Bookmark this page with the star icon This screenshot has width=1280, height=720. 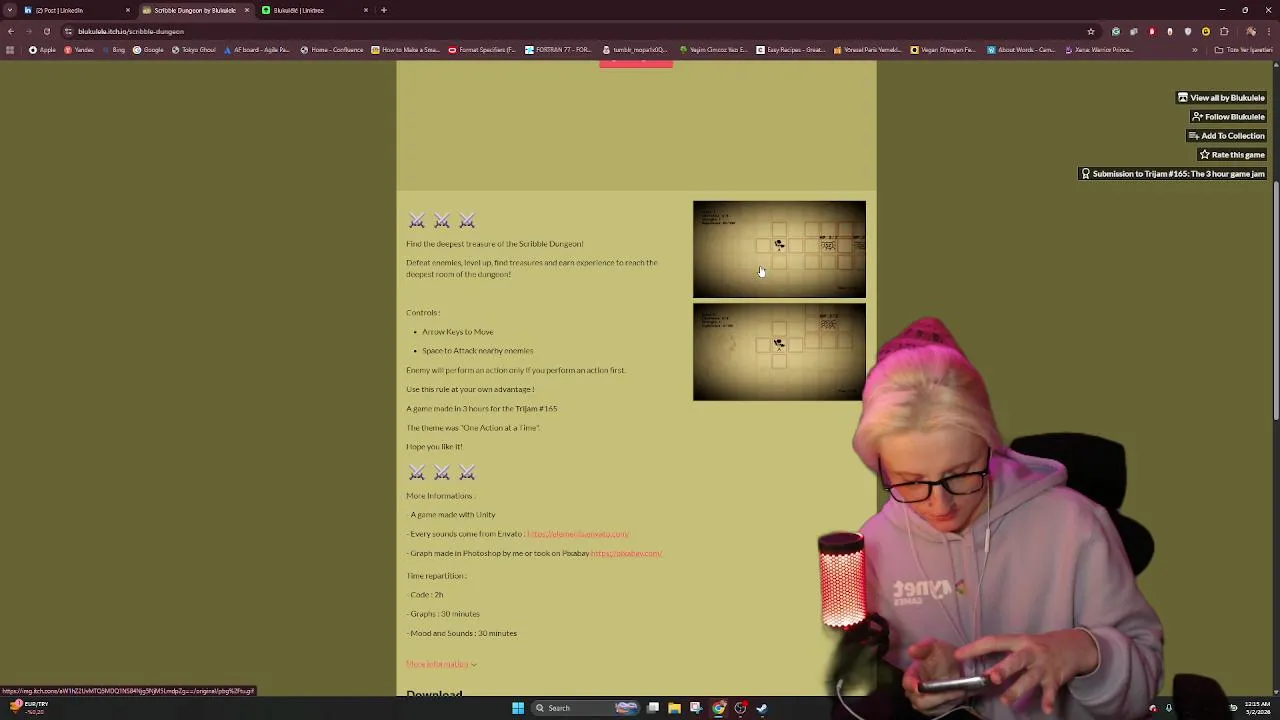1091,31
